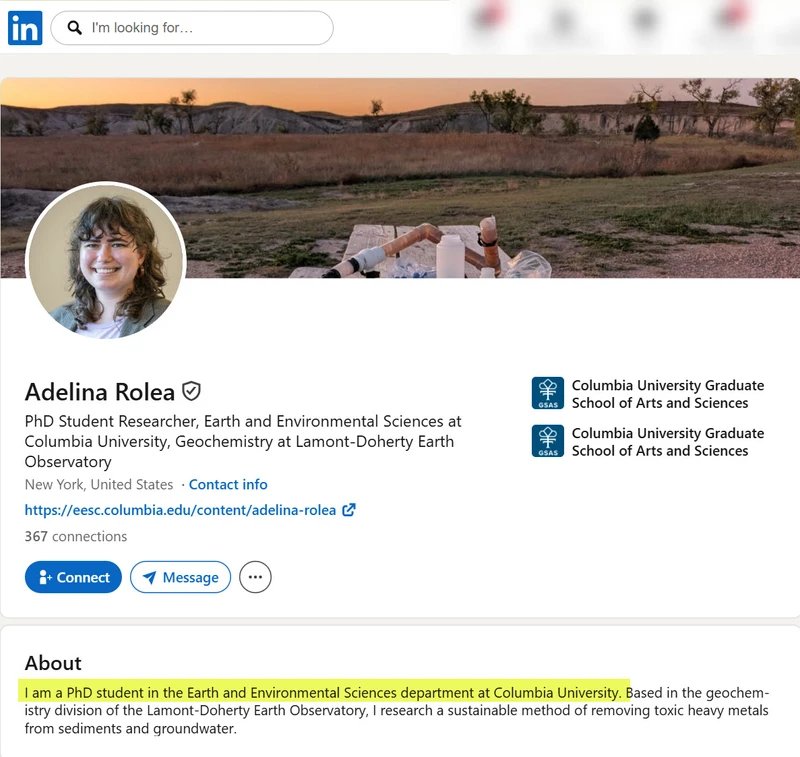Click the search magnifier icon

[x=74, y=28]
